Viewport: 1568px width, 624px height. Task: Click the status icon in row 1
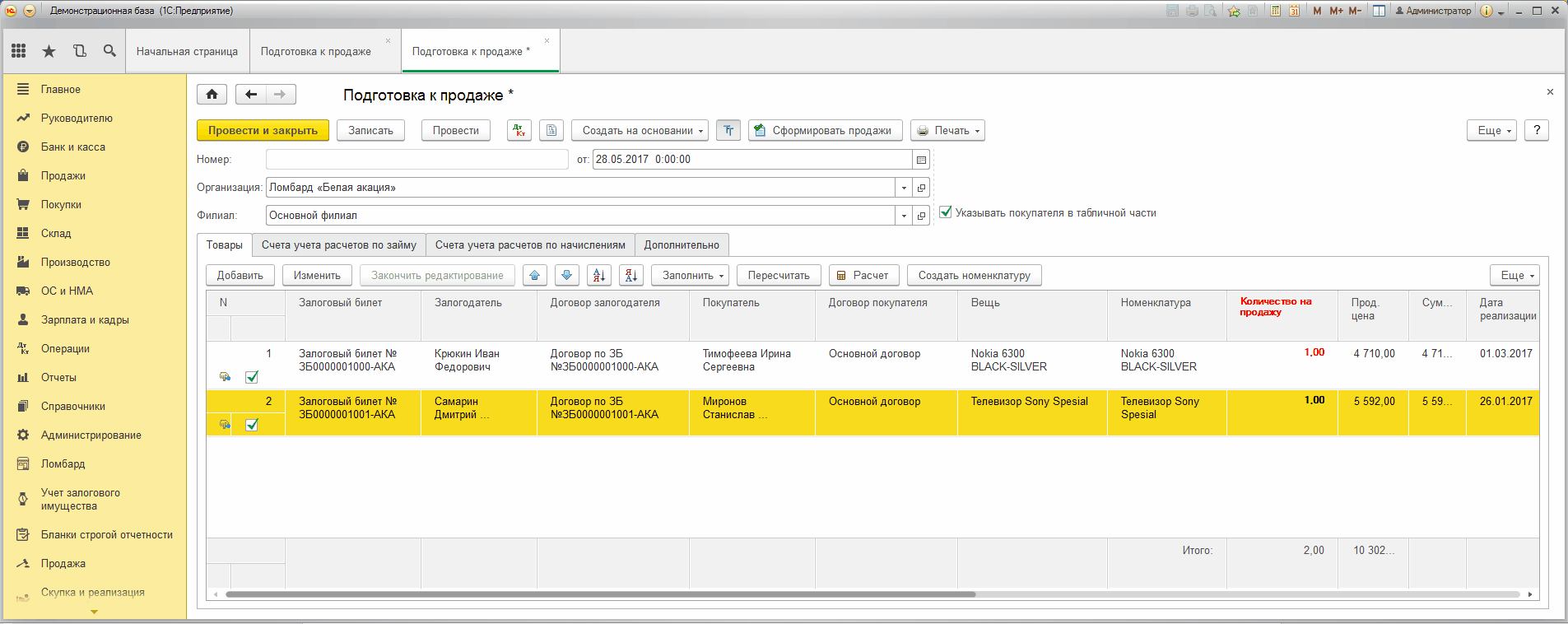pos(225,377)
